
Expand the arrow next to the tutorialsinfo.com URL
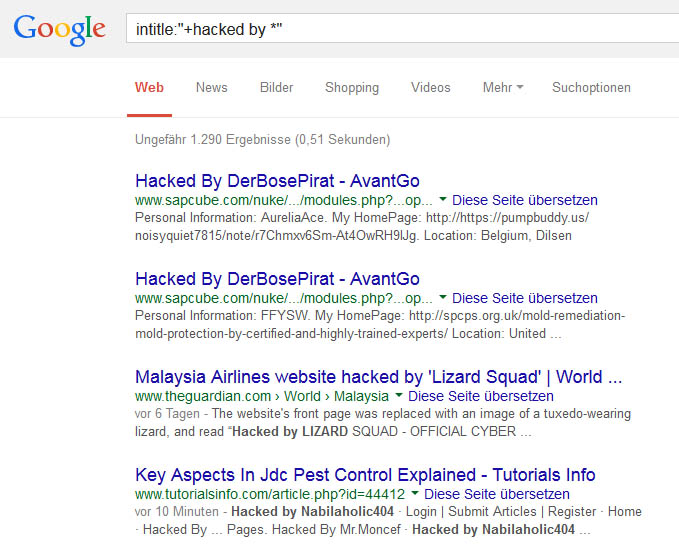coord(415,494)
